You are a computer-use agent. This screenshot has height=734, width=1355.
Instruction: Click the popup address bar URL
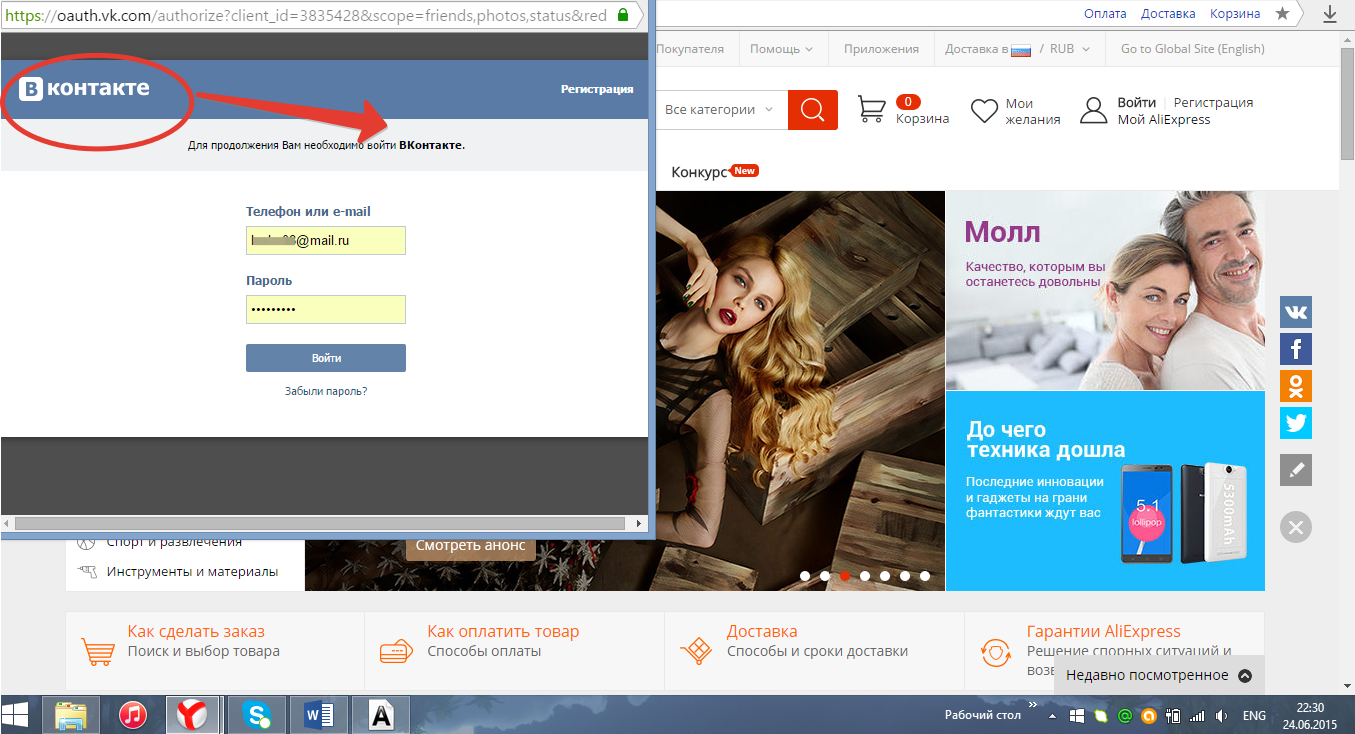[x=304, y=15]
